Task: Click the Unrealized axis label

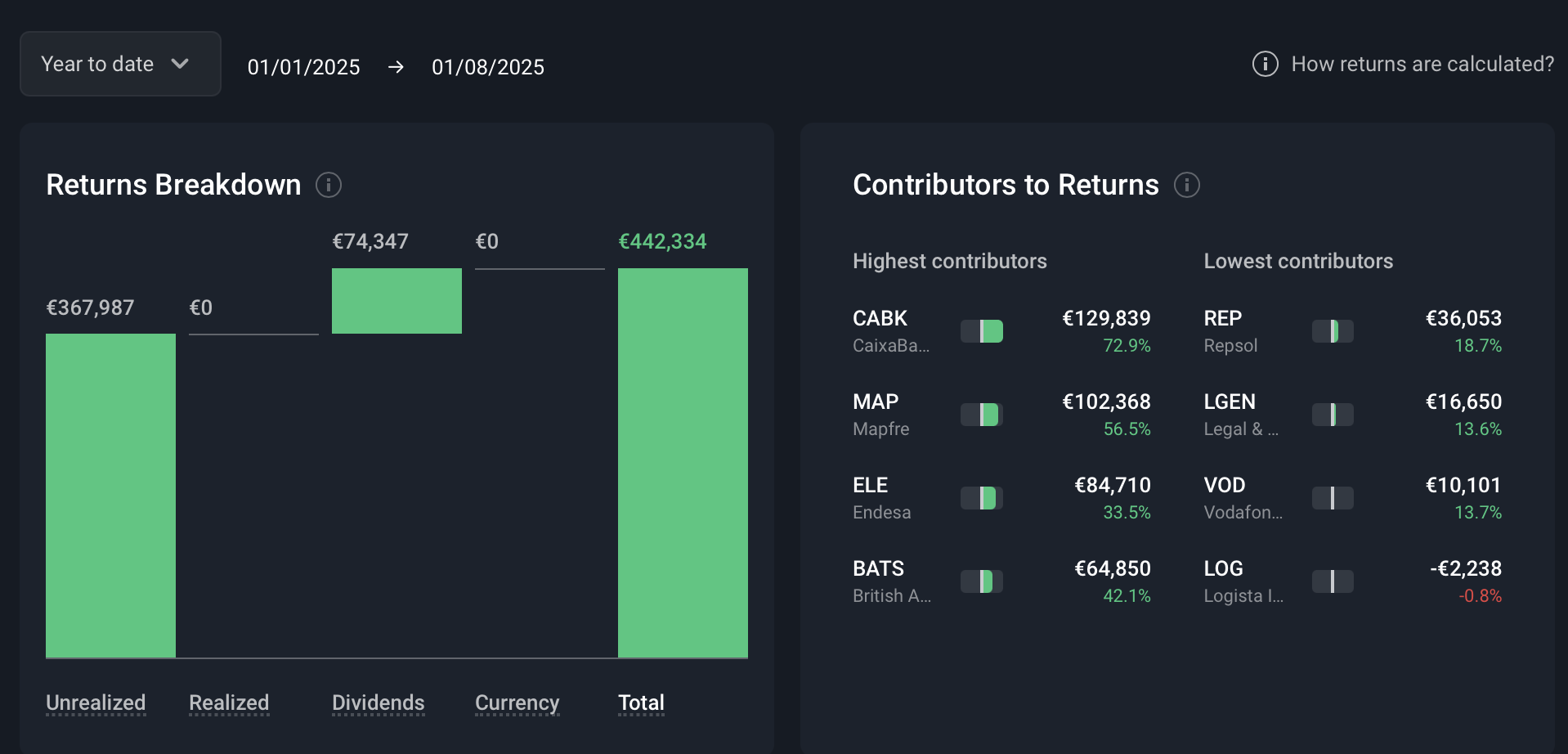Action: (x=96, y=702)
